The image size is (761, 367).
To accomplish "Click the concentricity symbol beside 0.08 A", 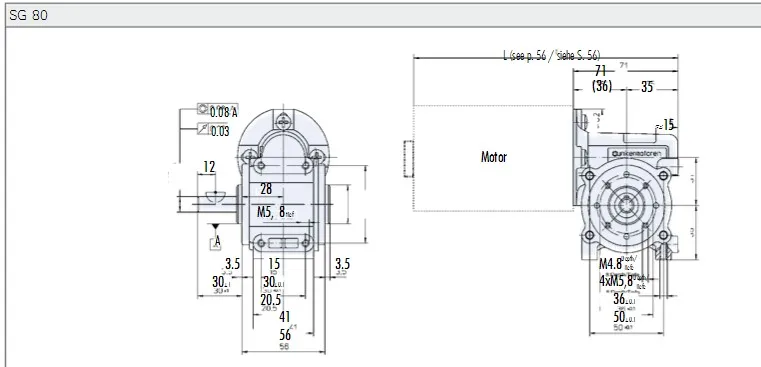I will coord(203,109).
